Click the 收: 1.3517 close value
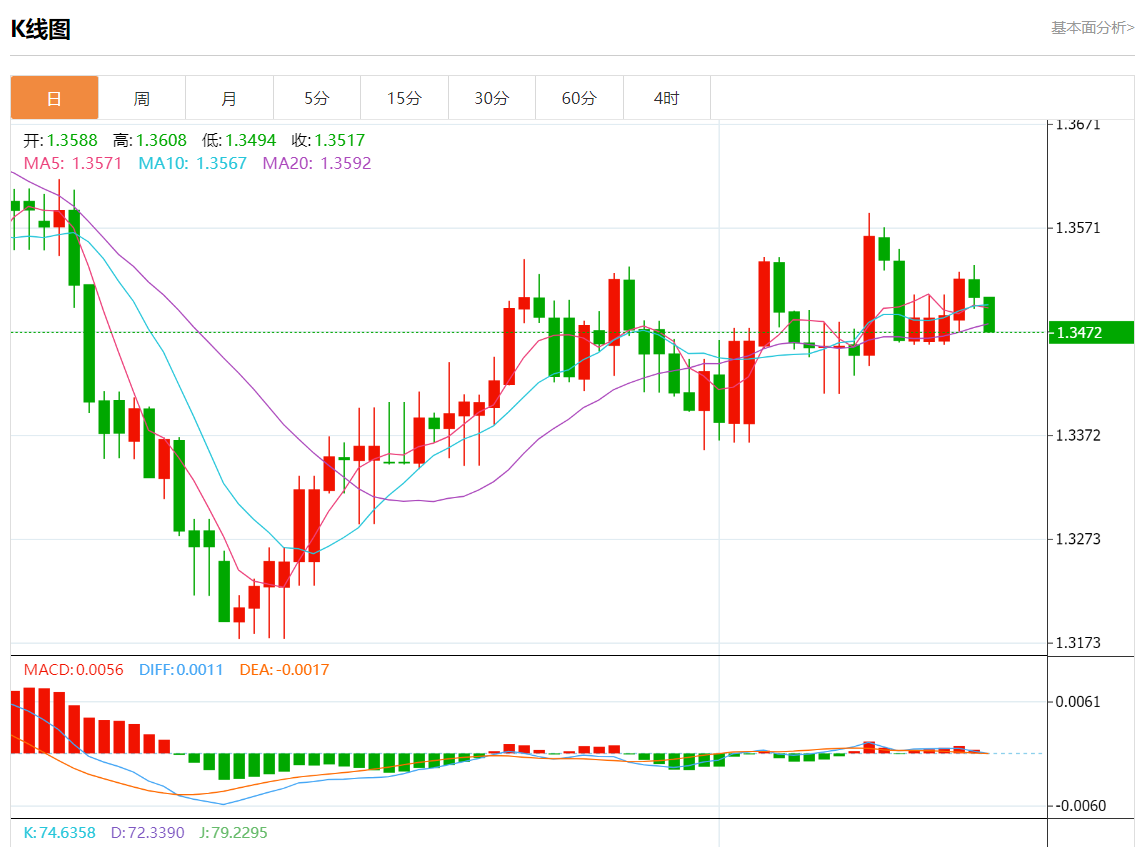The image size is (1137, 847). [x=328, y=140]
